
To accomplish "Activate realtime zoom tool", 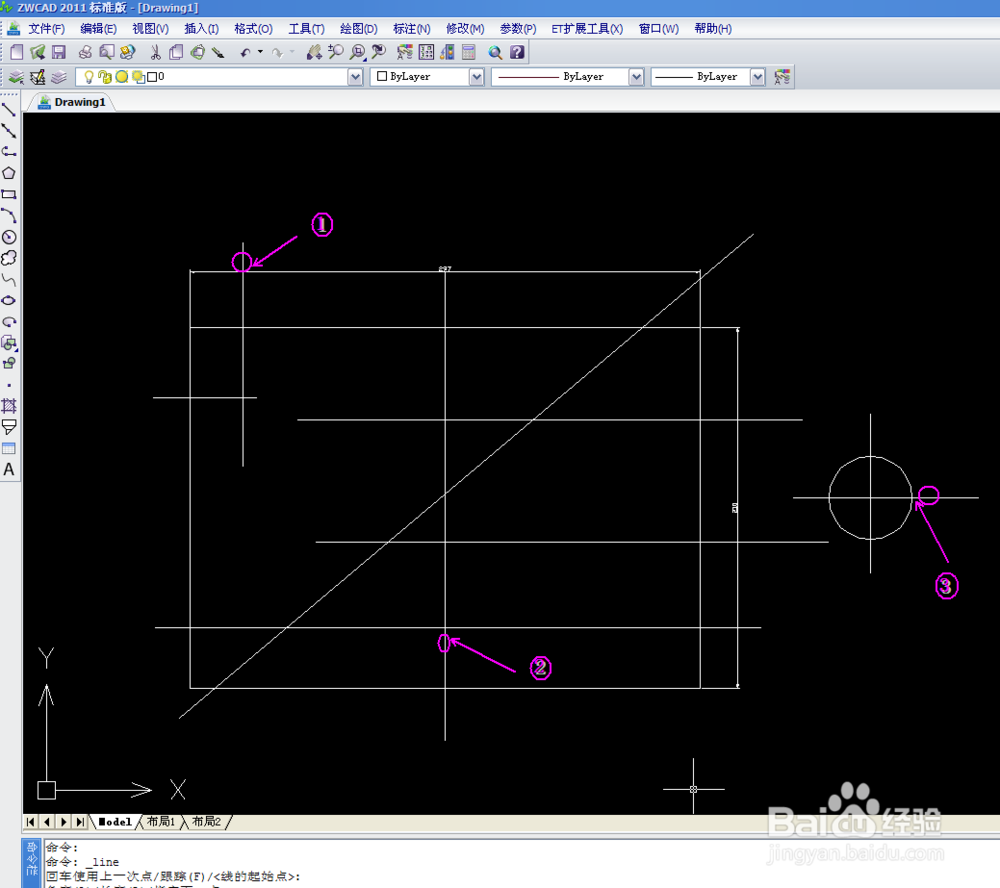I will 335,52.
